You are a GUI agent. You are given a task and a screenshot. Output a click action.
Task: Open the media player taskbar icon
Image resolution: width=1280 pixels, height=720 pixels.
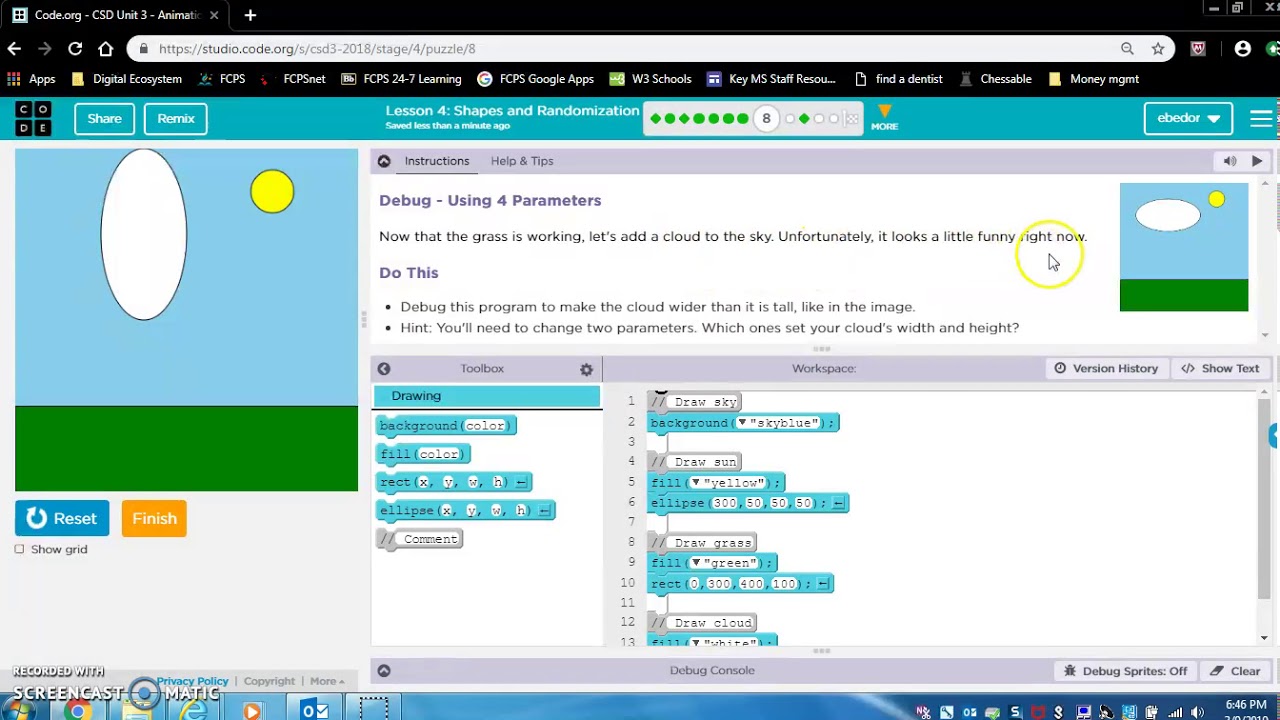252,711
